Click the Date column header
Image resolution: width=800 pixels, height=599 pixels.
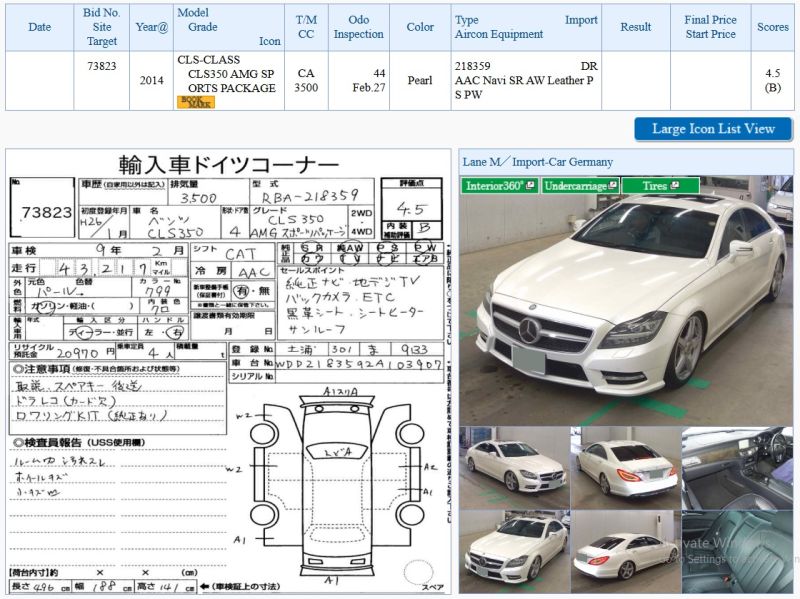(x=39, y=27)
